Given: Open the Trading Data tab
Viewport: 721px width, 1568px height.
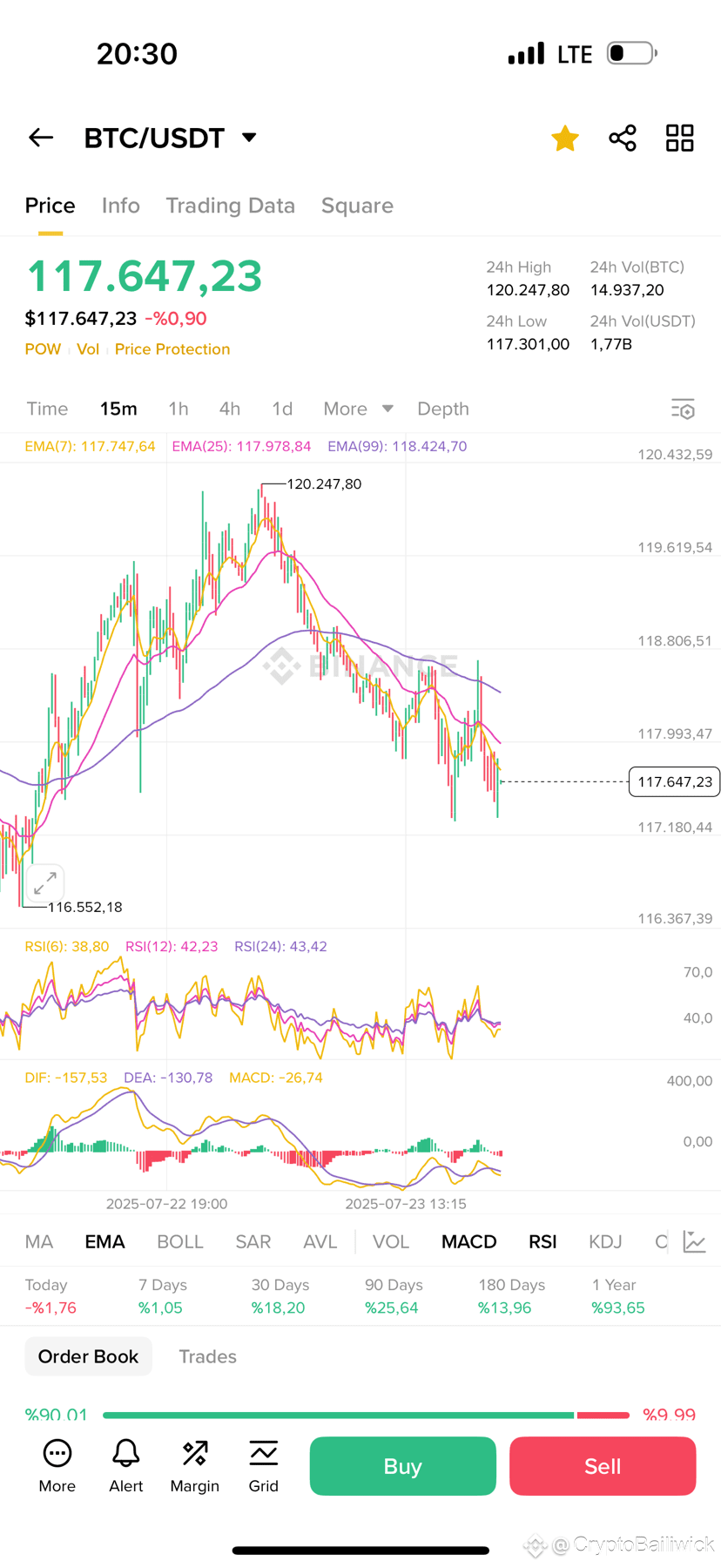Looking at the screenshot, I should pyautogui.click(x=231, y=206).
